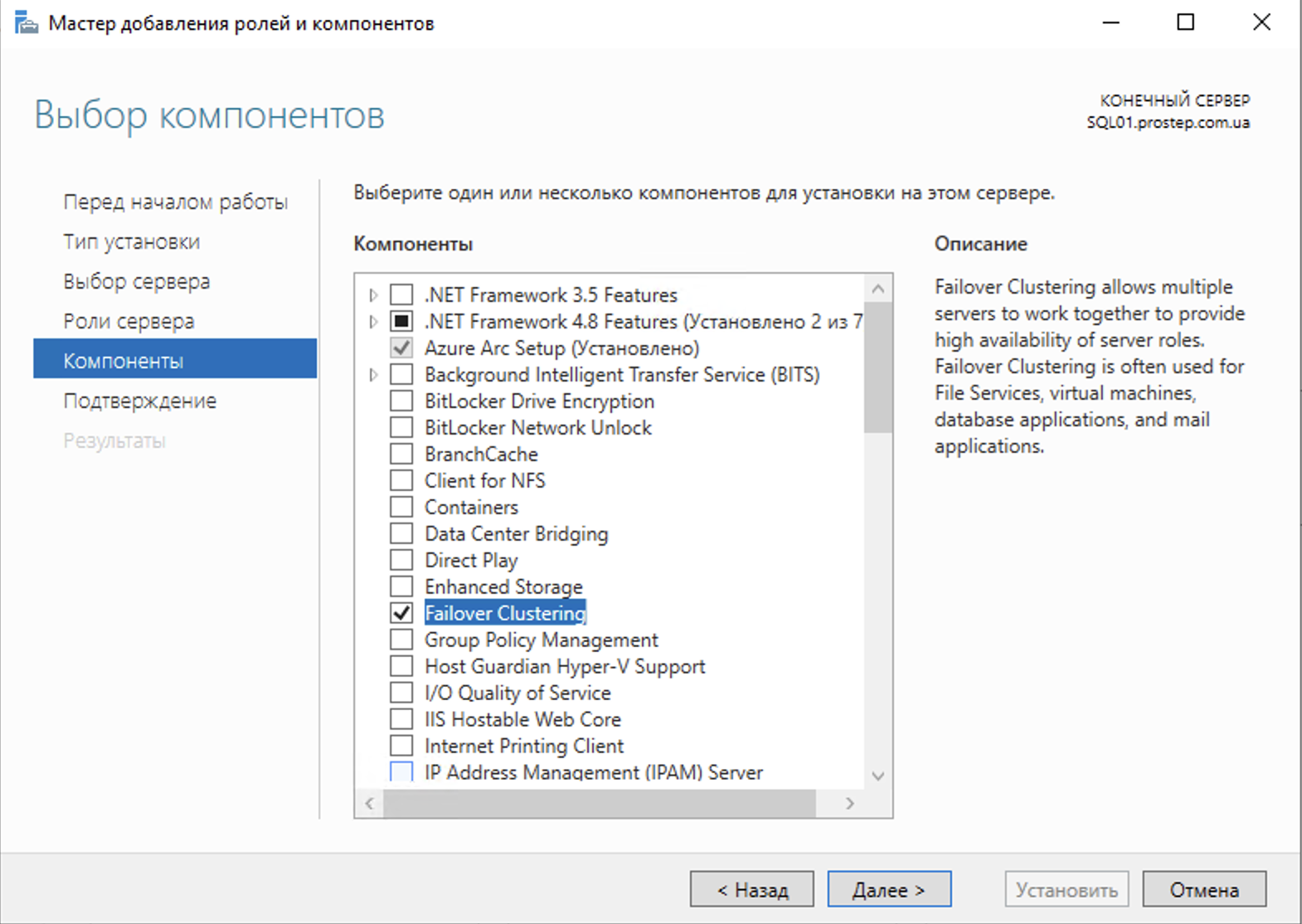This screenshot has height=924, width=1302.
Task: Check the I/O Quality of Service box
Action: click(x=401, y=693)
